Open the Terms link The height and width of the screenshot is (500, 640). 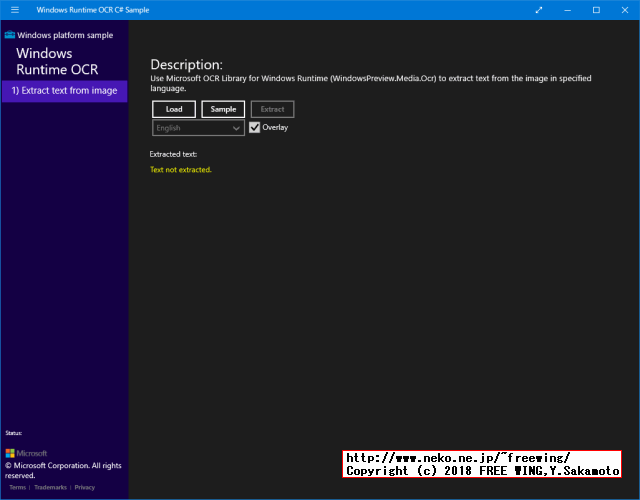[x=18, y=487]
